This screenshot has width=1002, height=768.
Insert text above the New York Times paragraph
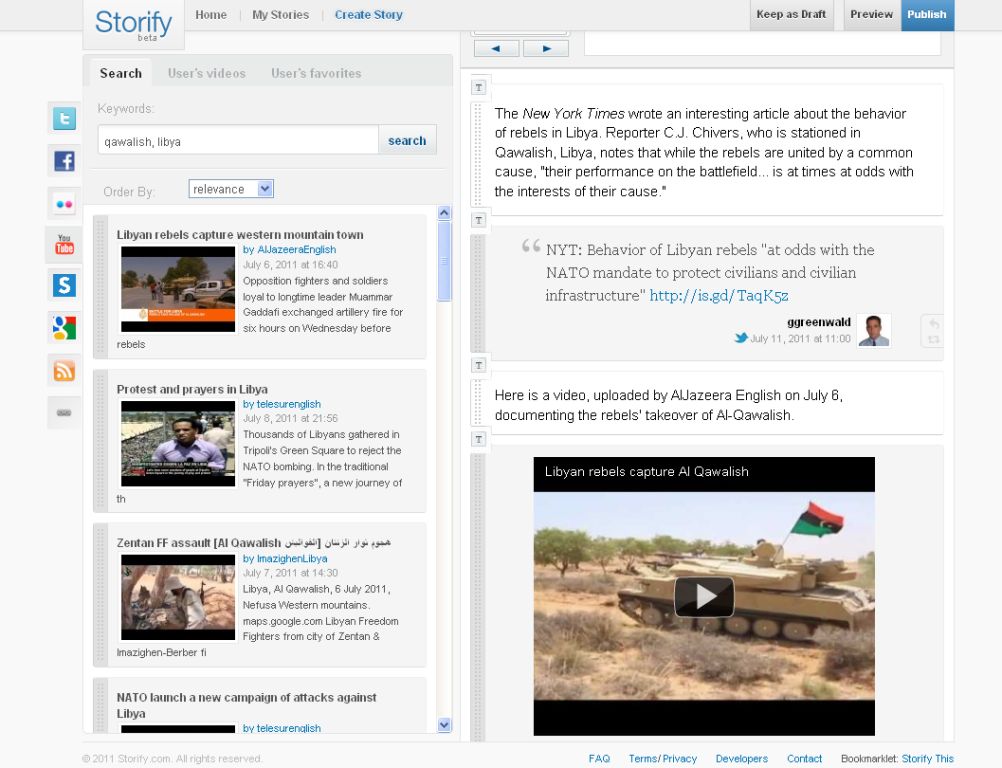(x=479, y=87)
